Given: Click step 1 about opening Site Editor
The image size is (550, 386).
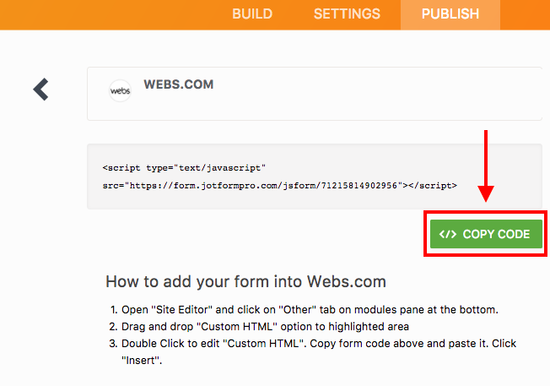Looking at the screenshot, I should coord(304,310).
